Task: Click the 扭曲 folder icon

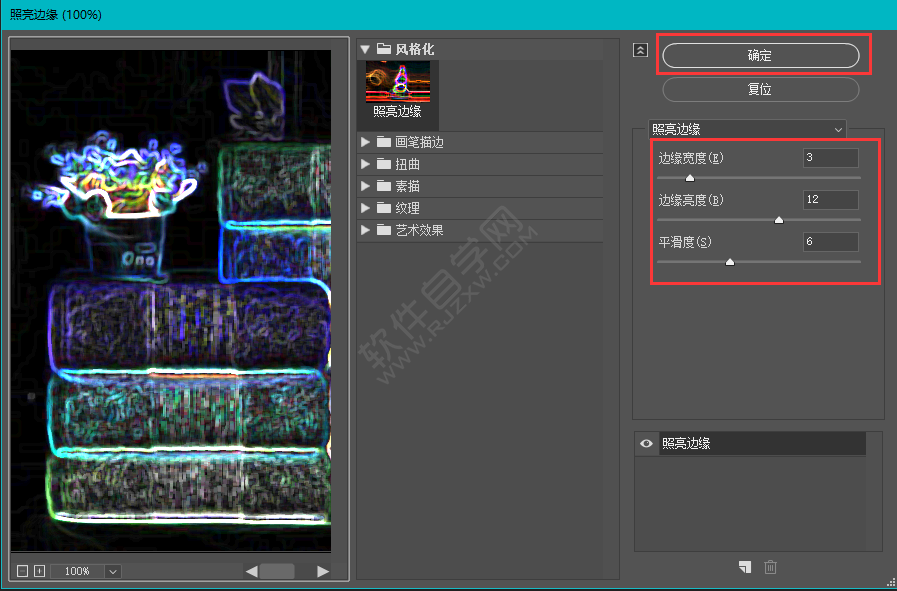Action: point(383,164)
